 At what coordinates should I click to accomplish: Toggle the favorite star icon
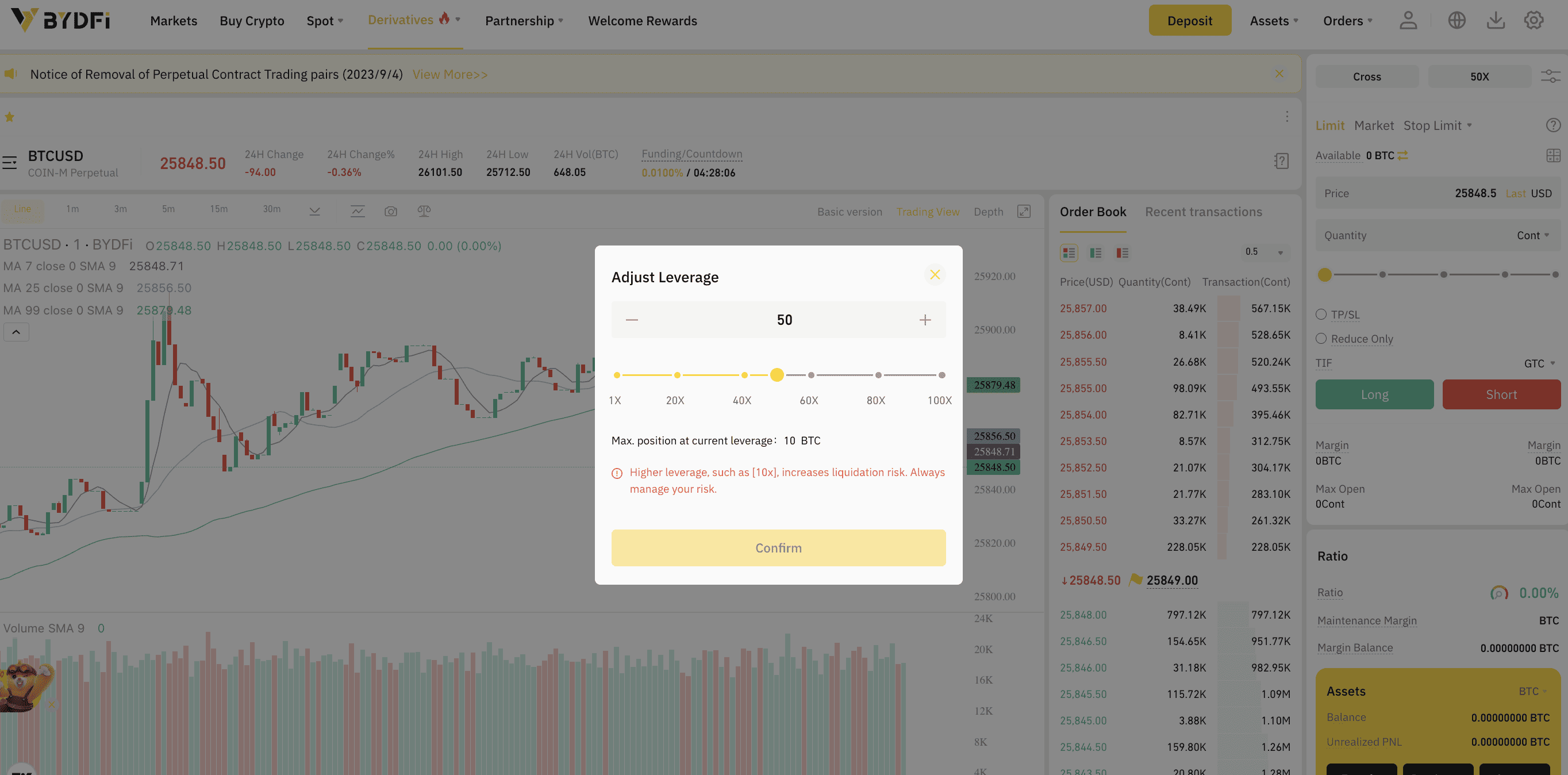10,117
